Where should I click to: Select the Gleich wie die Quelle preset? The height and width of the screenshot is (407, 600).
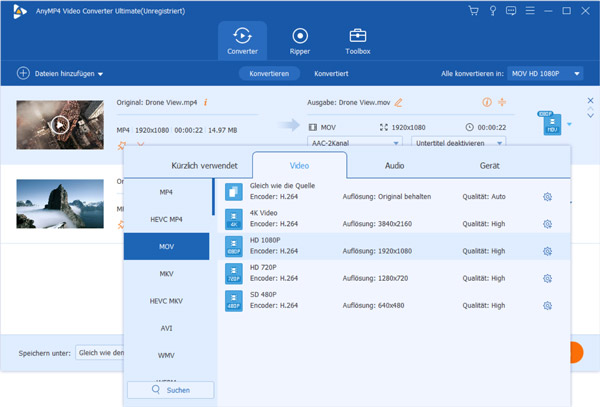click(x=394, y=192)
